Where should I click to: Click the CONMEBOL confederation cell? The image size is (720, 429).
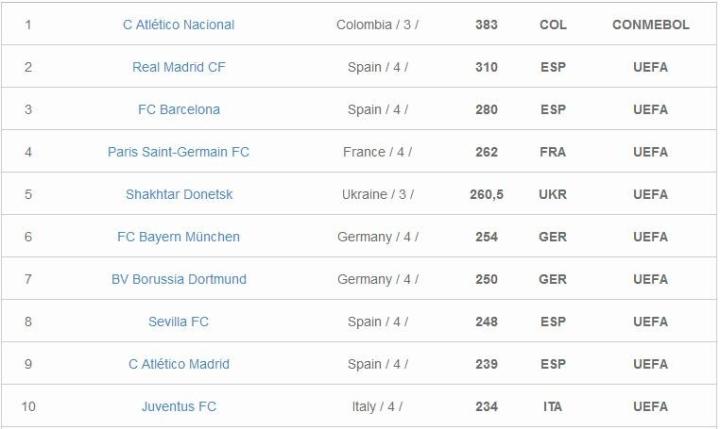650,25
